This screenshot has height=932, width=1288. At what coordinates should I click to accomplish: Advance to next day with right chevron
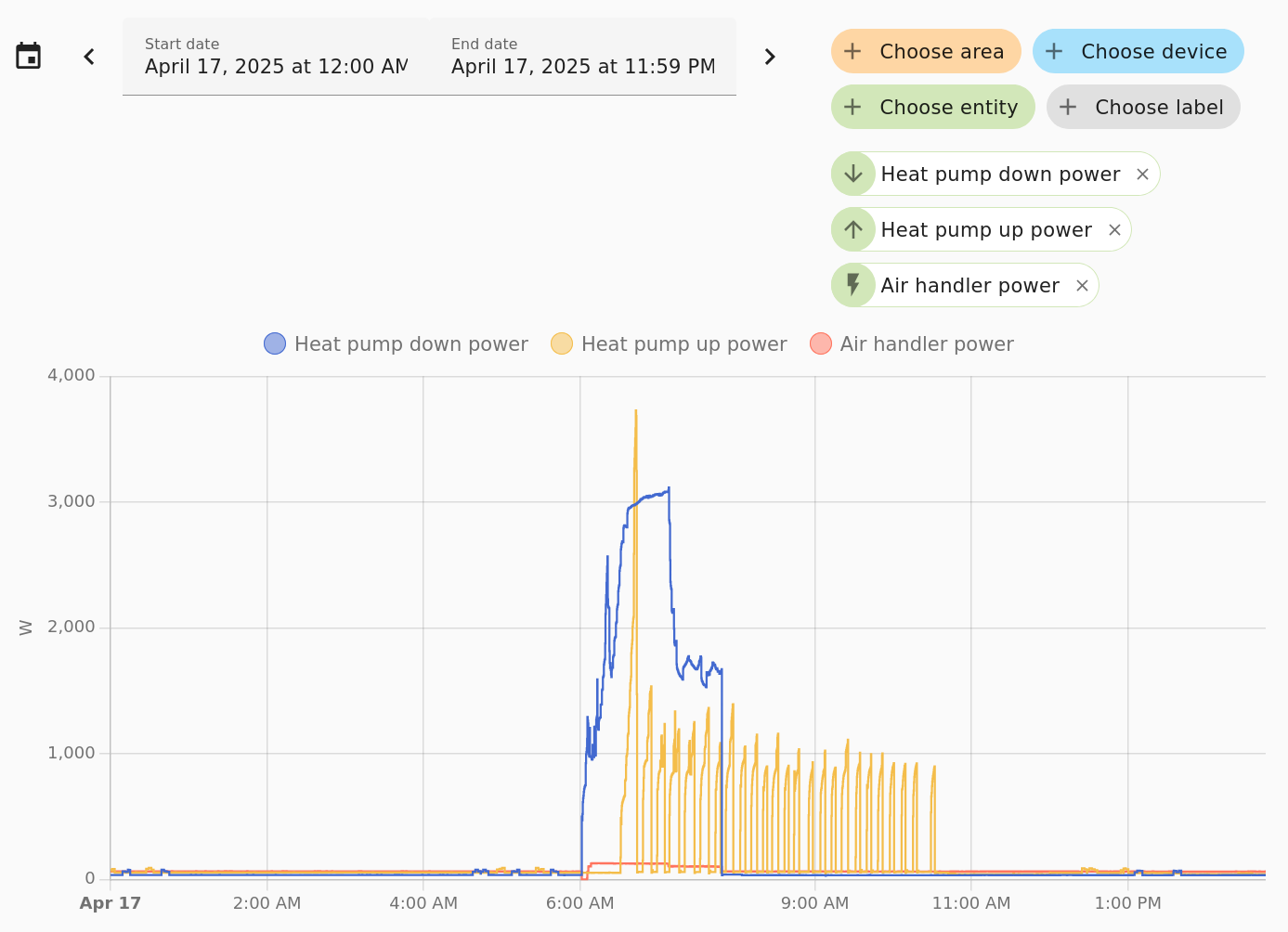(769, 57)
